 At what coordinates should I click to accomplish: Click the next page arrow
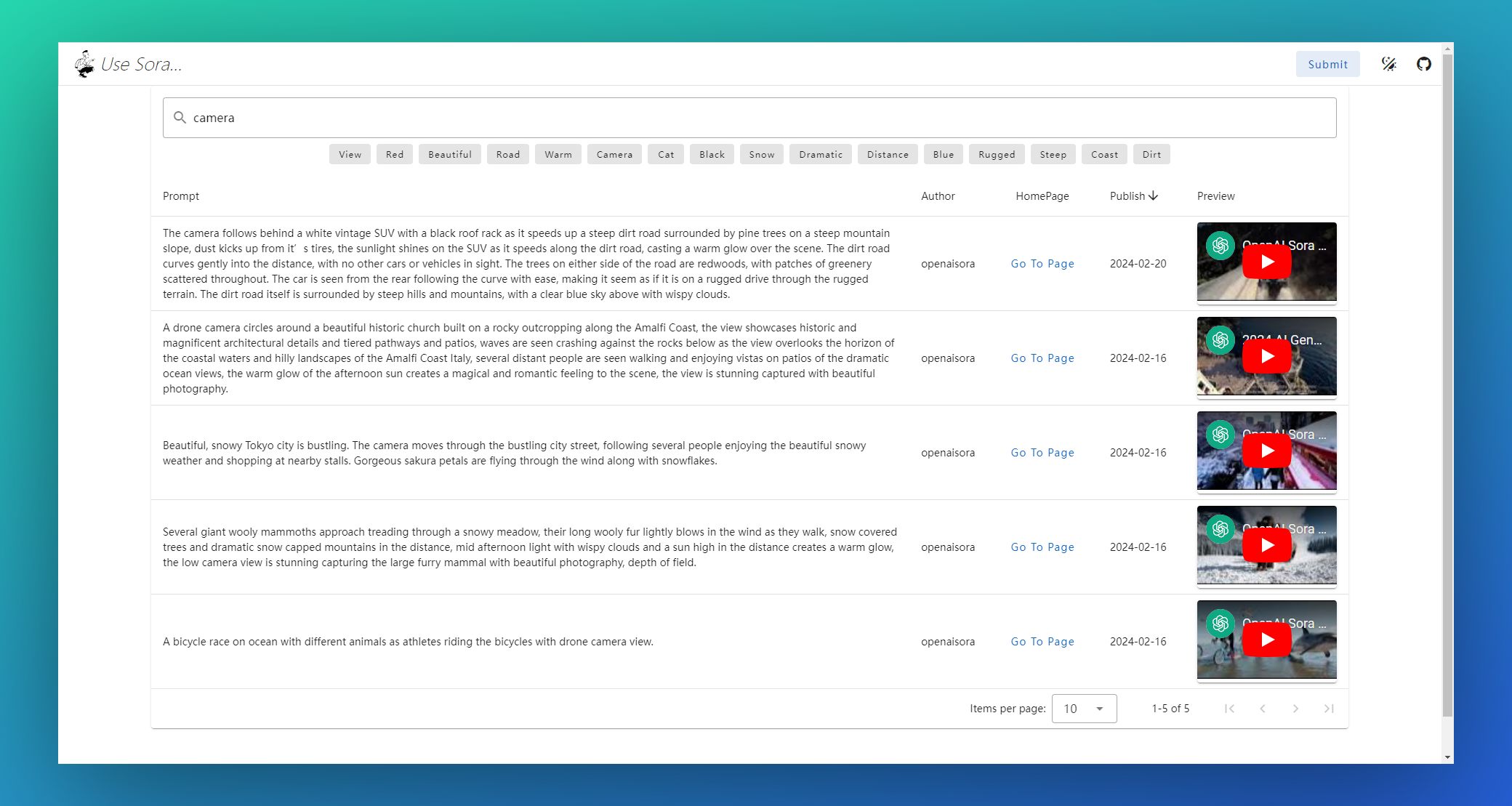pos(1295,709)
